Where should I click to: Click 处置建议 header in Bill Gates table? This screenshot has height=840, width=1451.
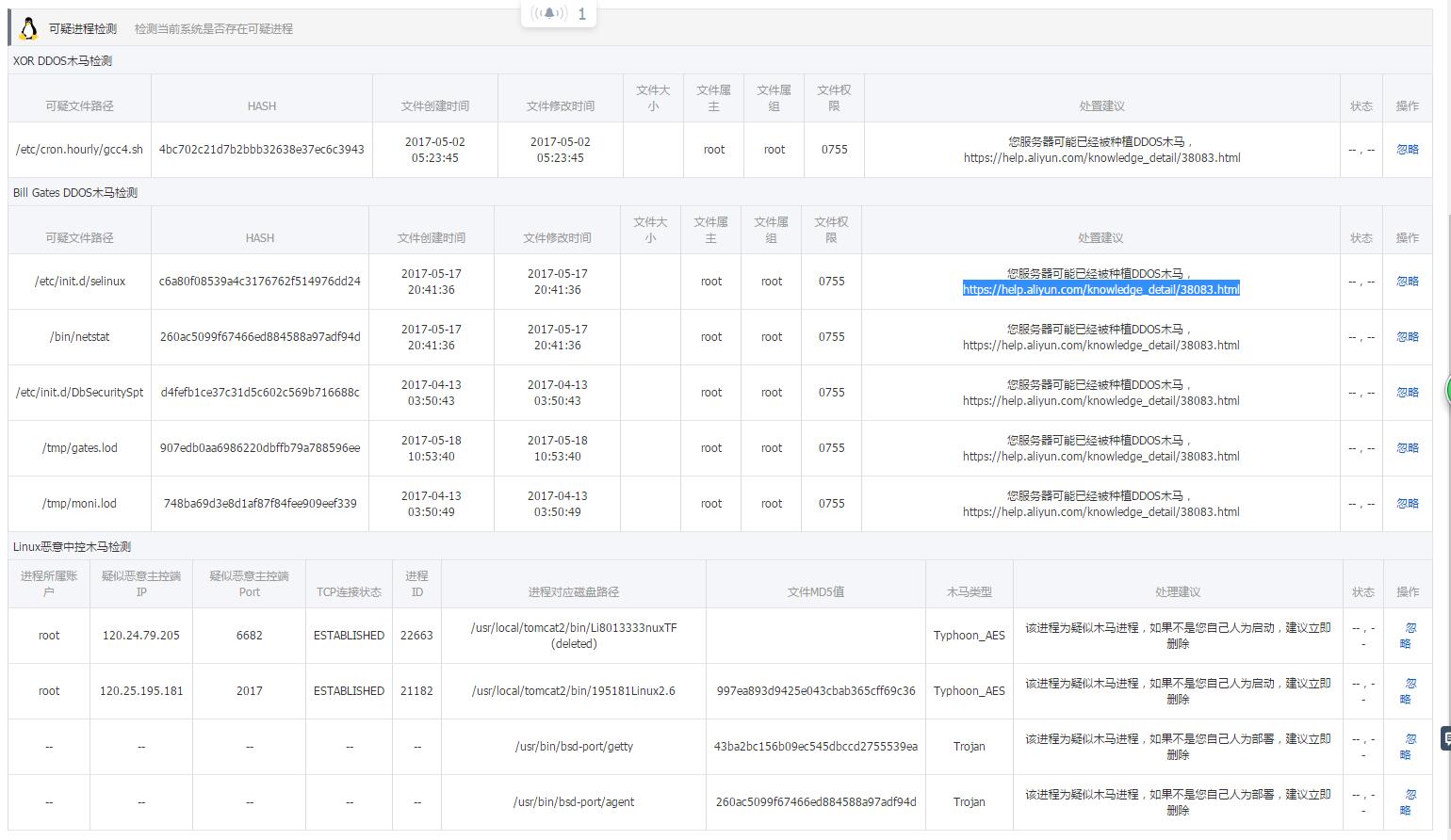pos(1100,238)
